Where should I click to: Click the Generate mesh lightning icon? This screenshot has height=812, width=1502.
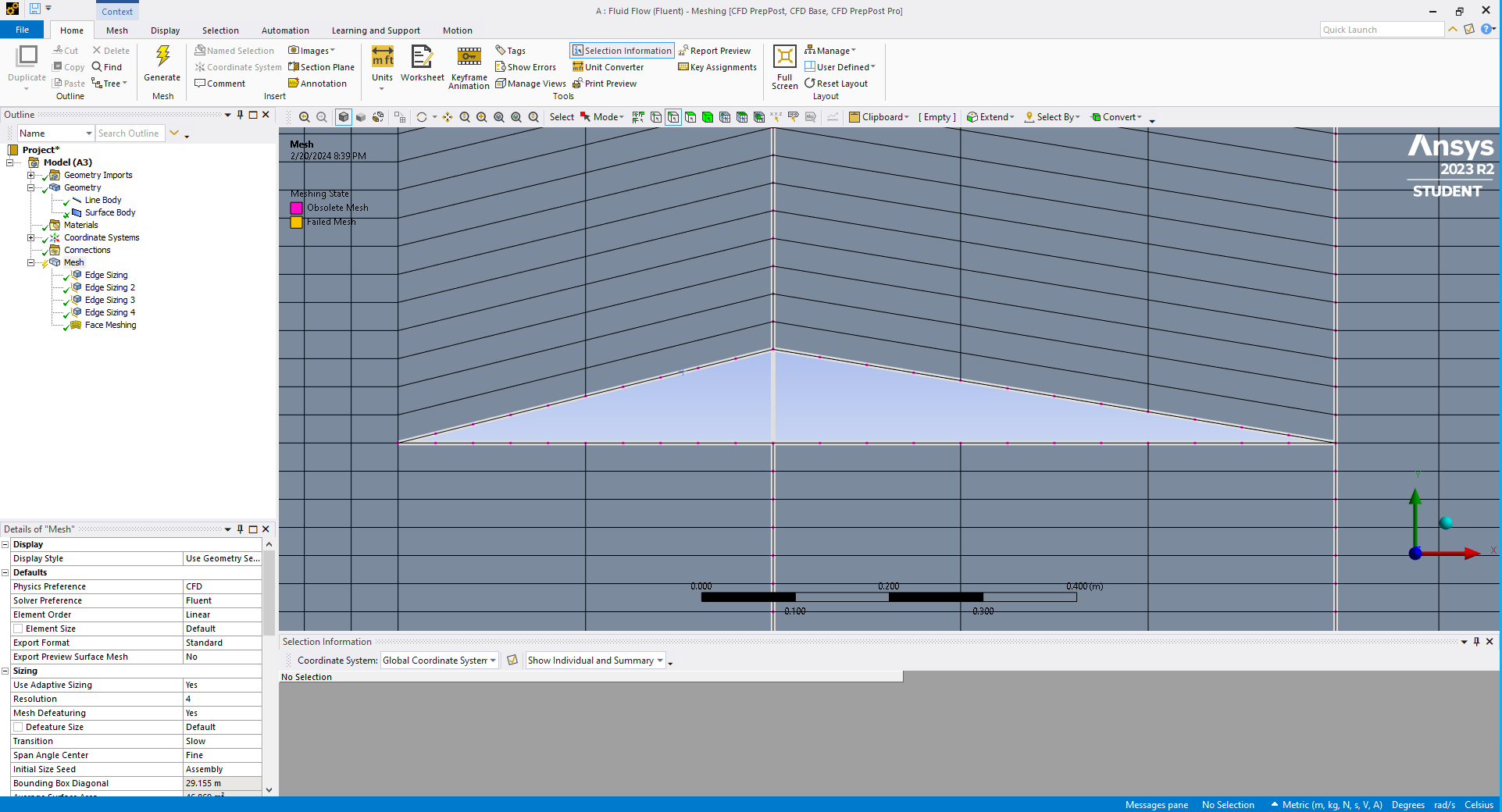162,57
